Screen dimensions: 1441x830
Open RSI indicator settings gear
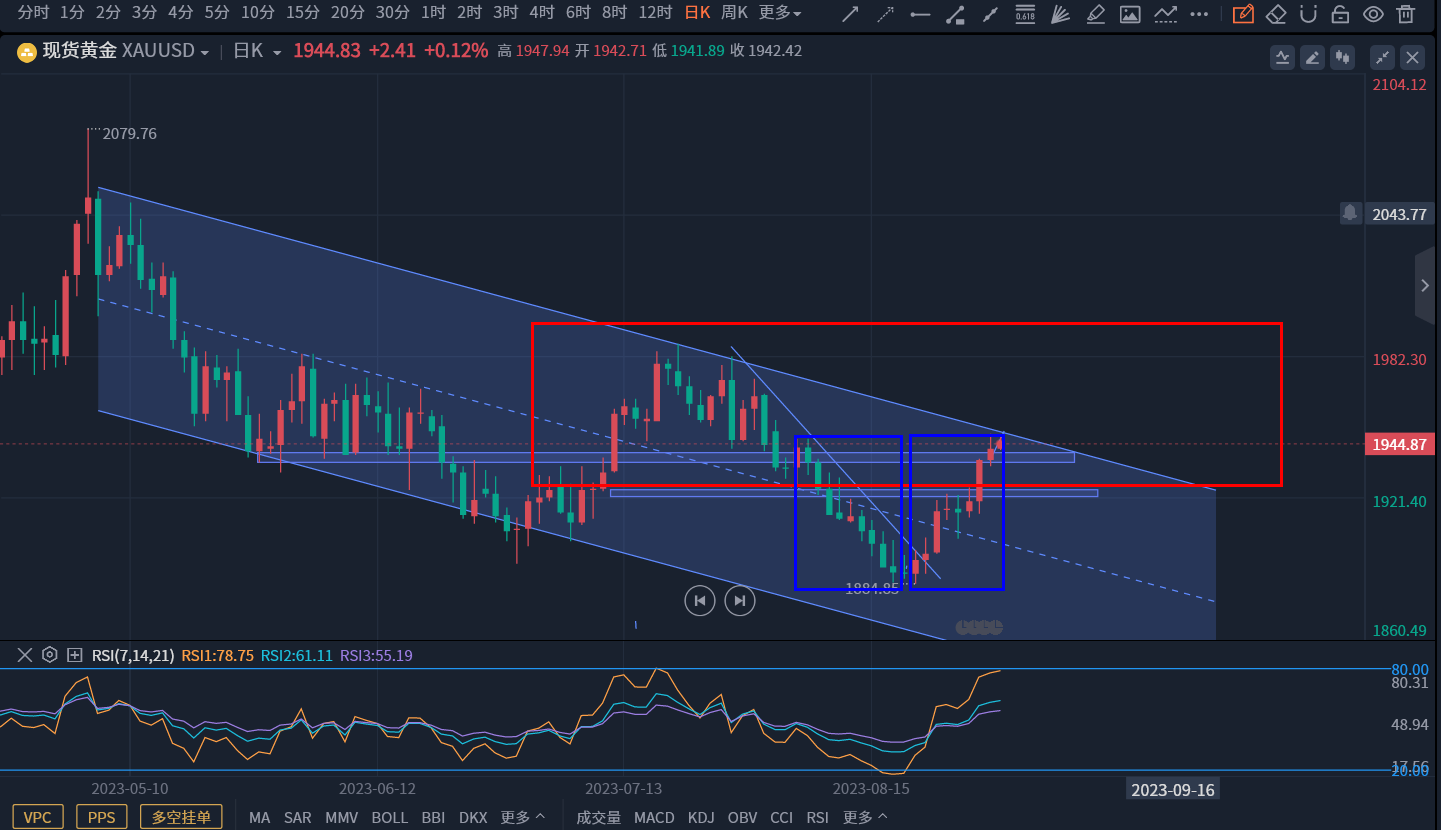point(50,655)
